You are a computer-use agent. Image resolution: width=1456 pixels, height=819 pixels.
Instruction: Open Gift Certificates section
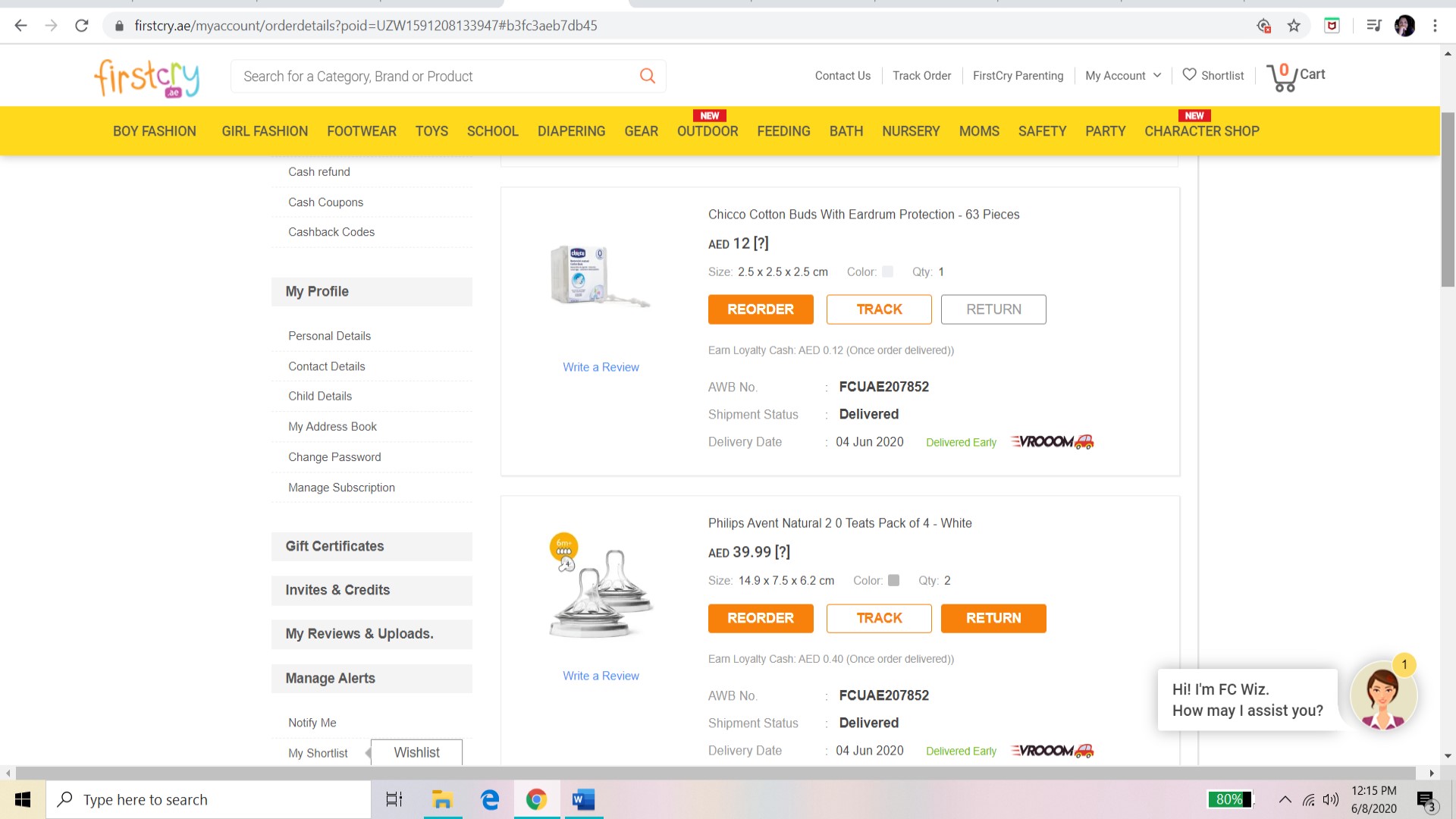372,547
